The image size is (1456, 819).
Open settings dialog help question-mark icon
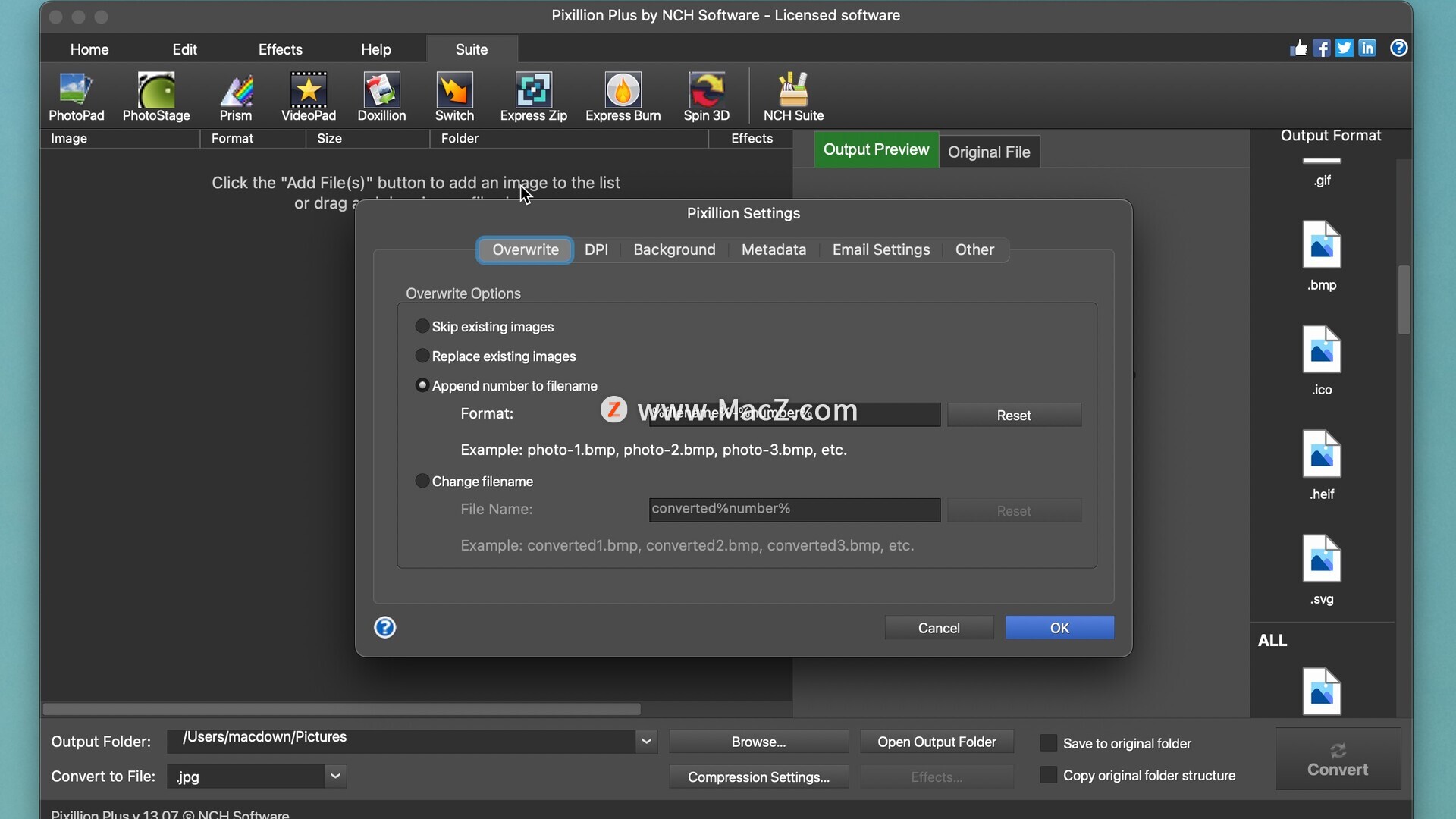(x=385, y=627)
